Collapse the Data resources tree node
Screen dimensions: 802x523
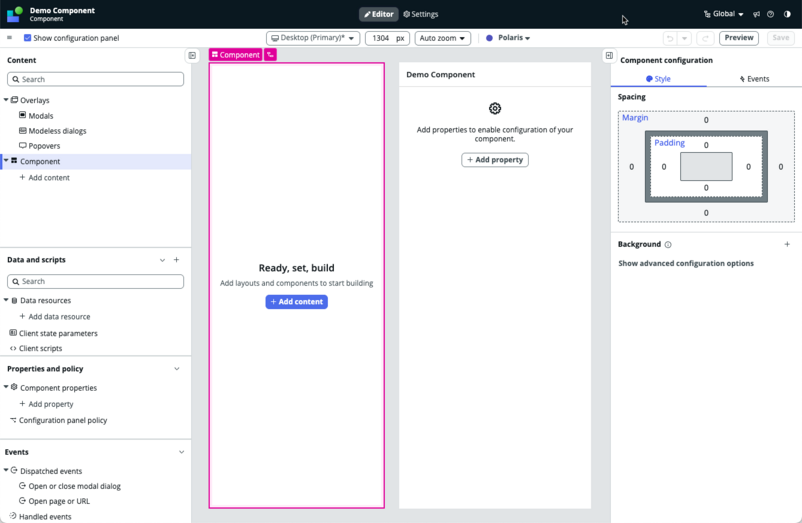6,300
